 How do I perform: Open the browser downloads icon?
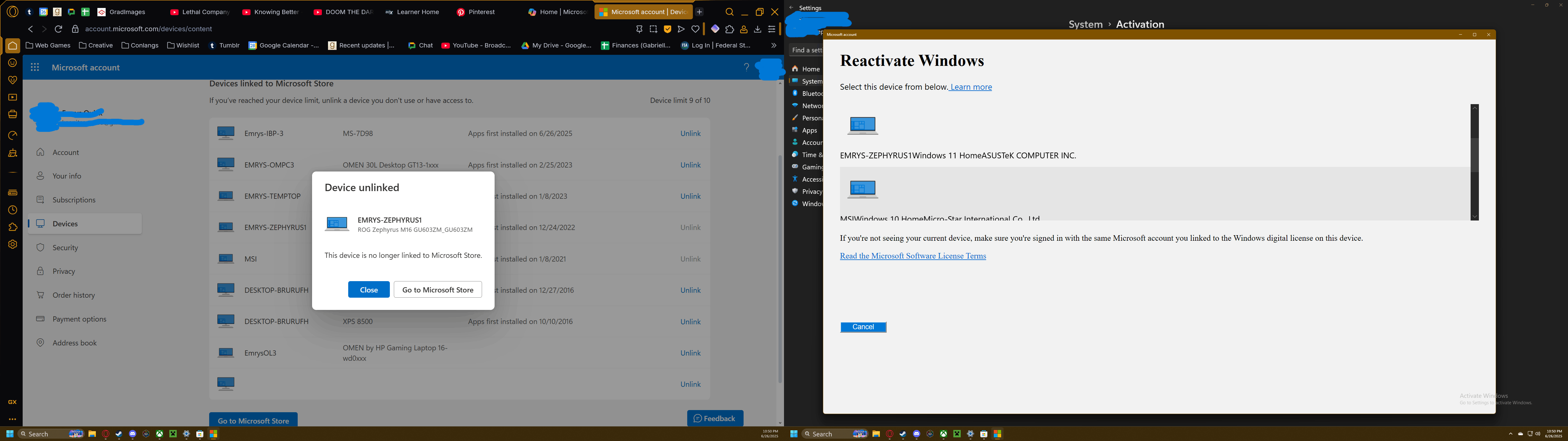[758, 29]
